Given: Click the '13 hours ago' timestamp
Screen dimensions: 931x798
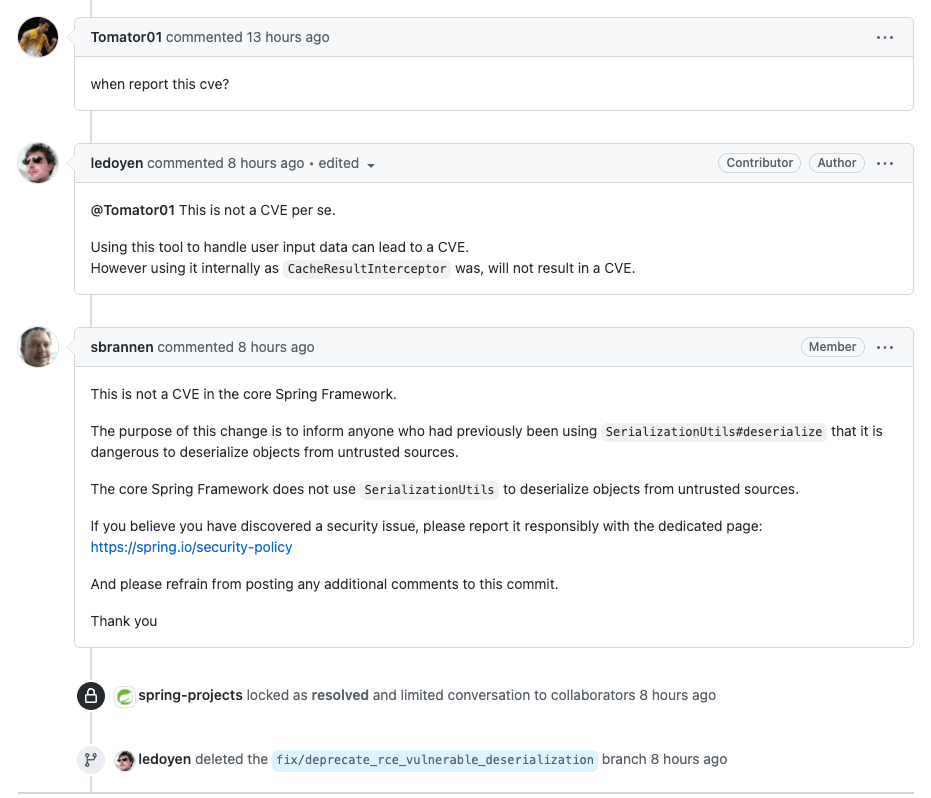Looking at the screenshot, I should (x=288, y=37).
